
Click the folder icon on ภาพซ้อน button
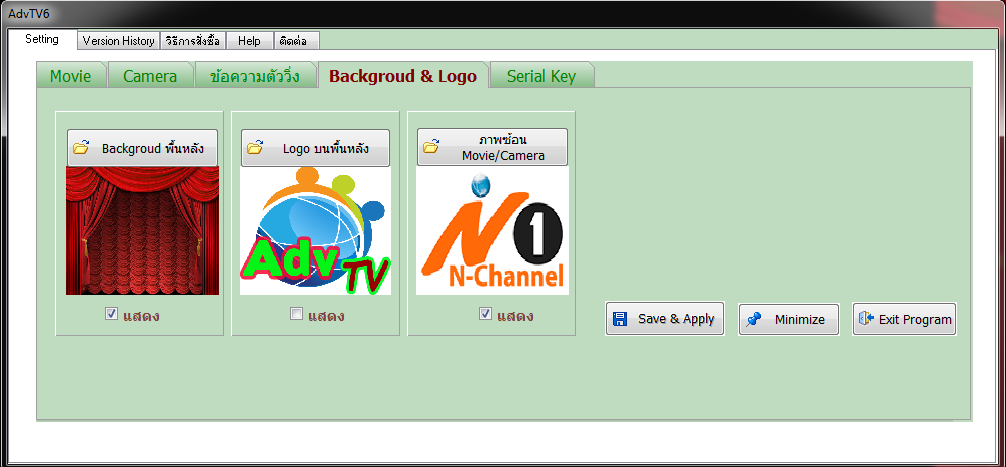click(x=431, y=146)
